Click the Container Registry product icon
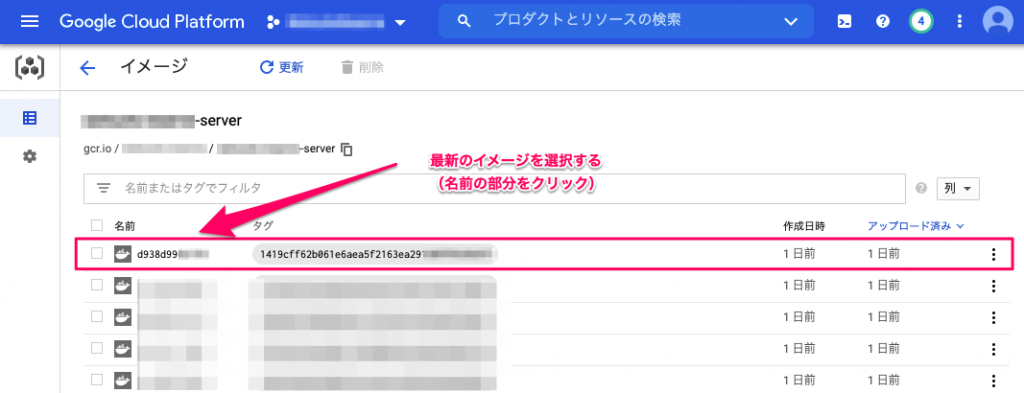 (x=29, y=67)
